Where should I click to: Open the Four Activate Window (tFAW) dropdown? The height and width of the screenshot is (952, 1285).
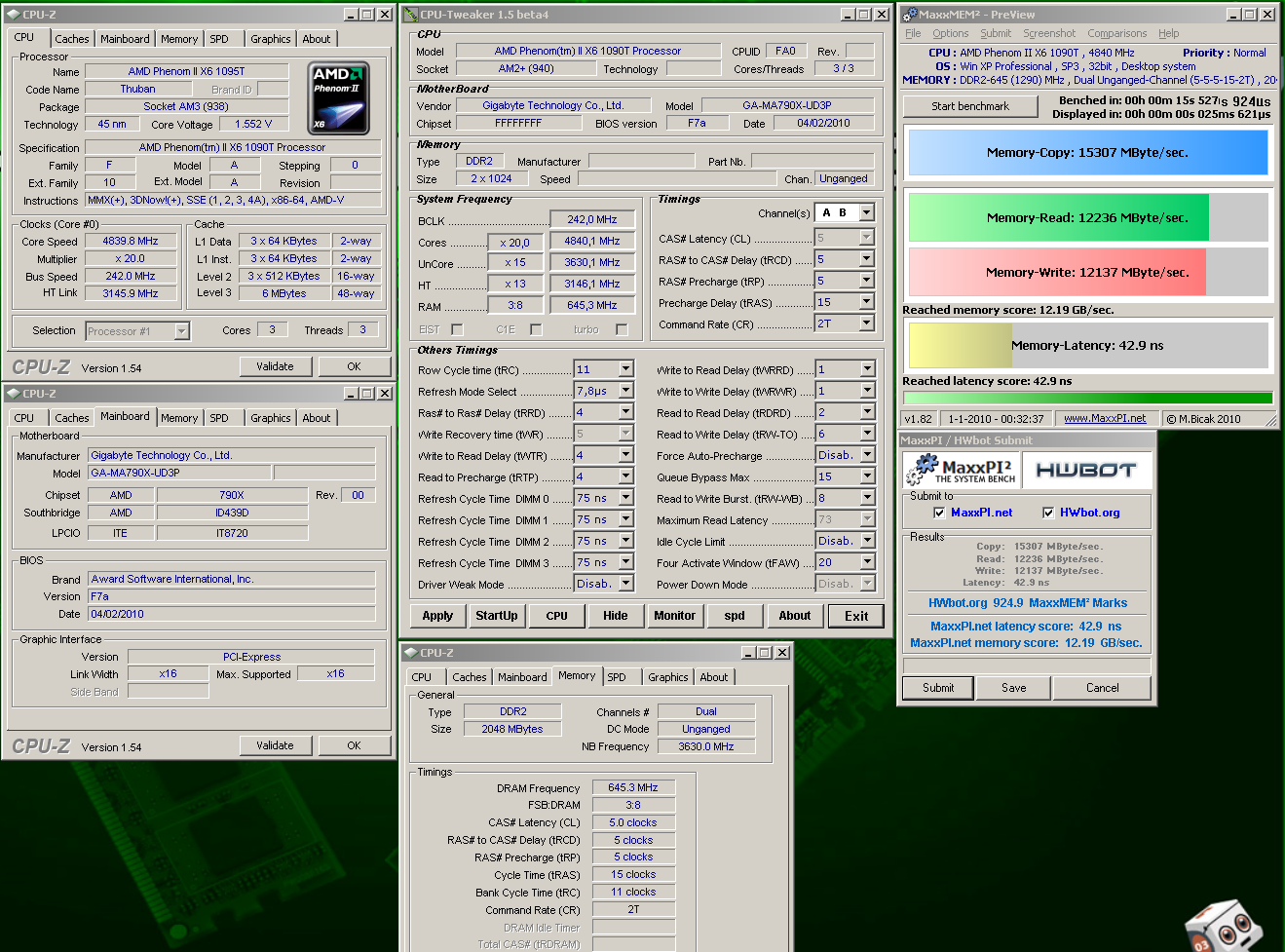(x=866, y=562)
